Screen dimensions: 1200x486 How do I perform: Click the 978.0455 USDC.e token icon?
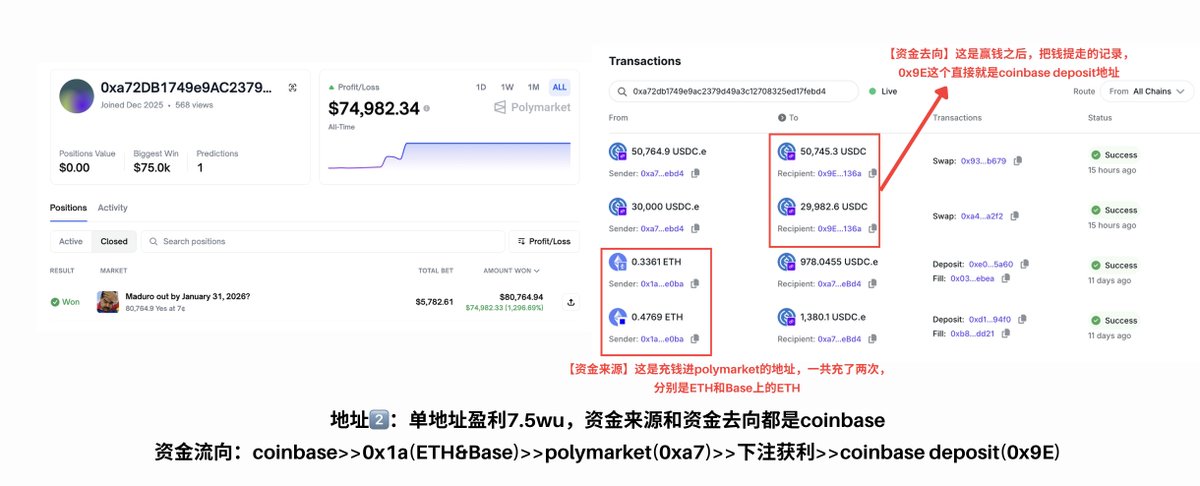(x=787, y=262)
